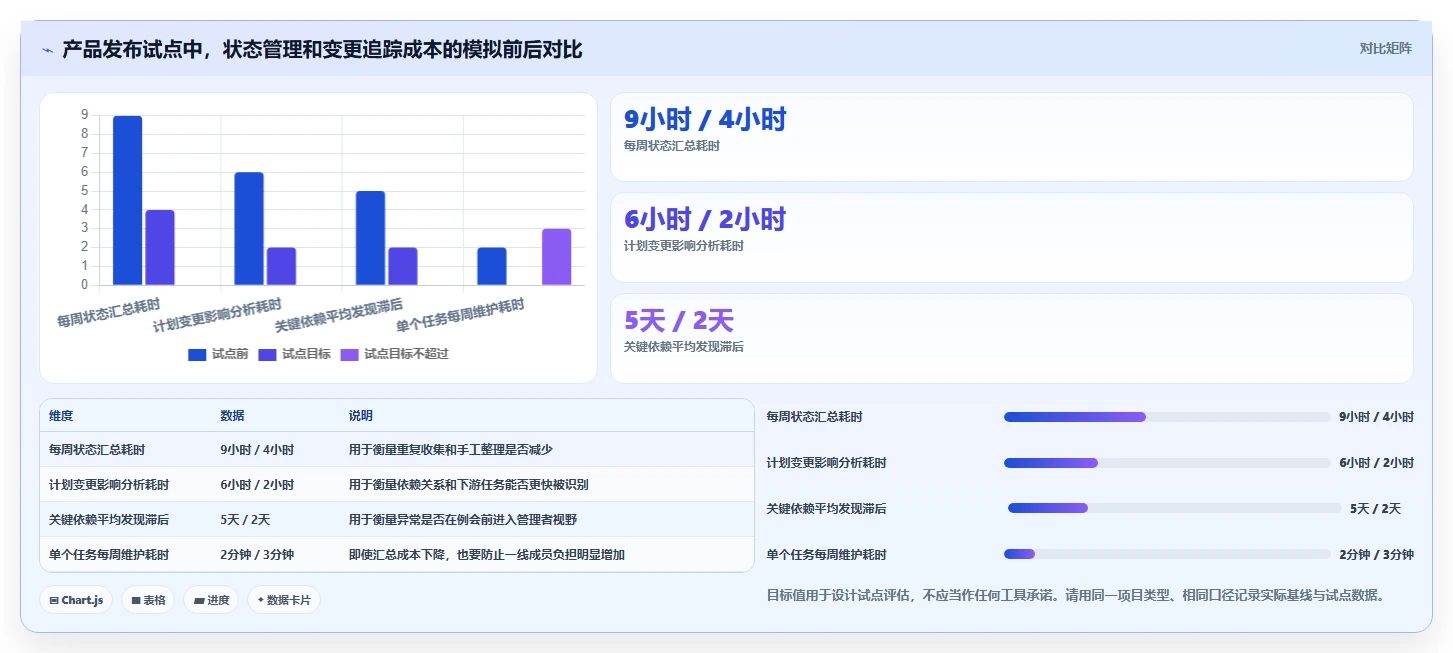The width and height of the screenshot is (1453, 653).
Task: Click table value 5天 / 2天
Action: coord(245,520)
